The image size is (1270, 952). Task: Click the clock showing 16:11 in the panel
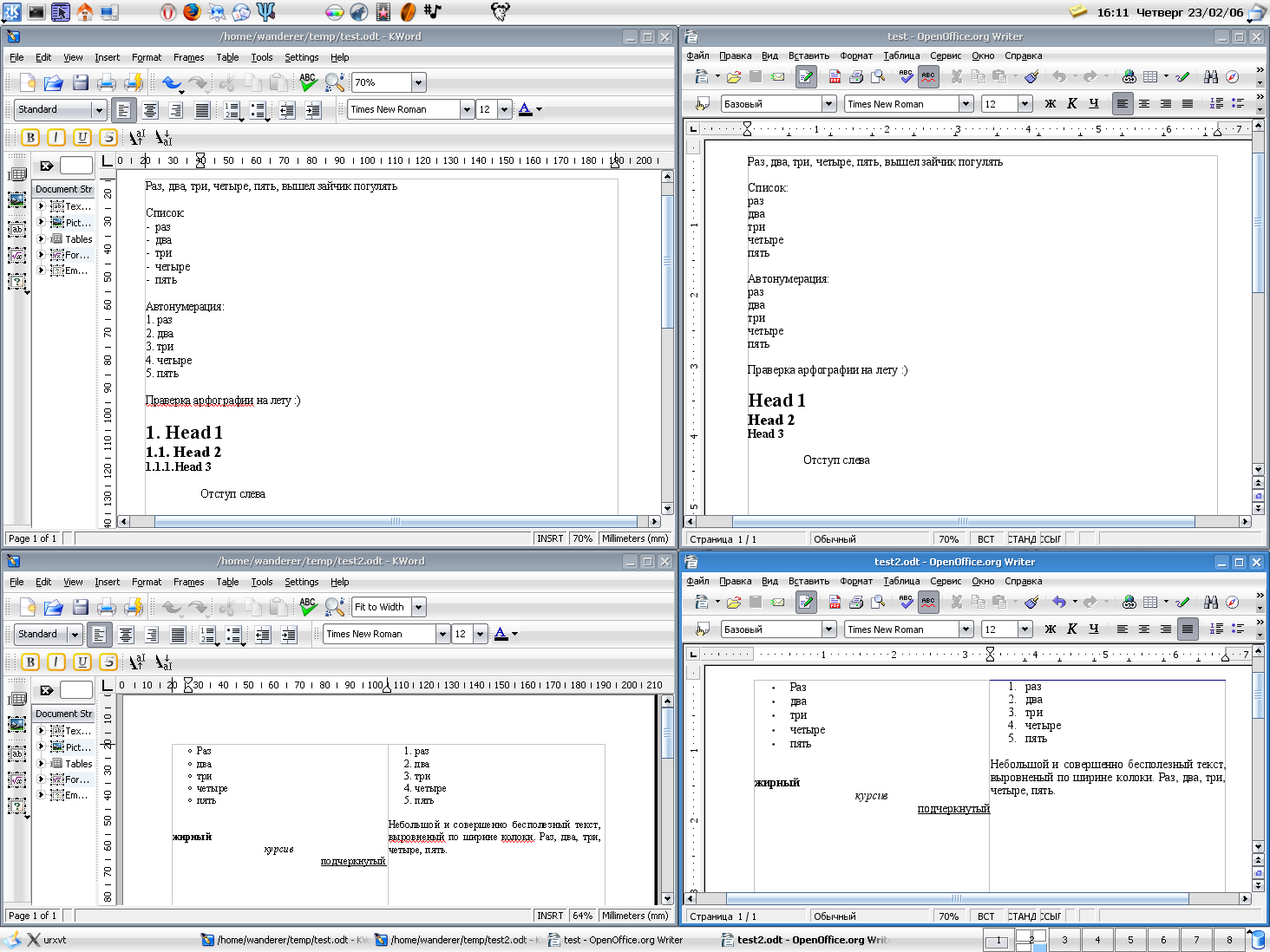(1113, 12)
